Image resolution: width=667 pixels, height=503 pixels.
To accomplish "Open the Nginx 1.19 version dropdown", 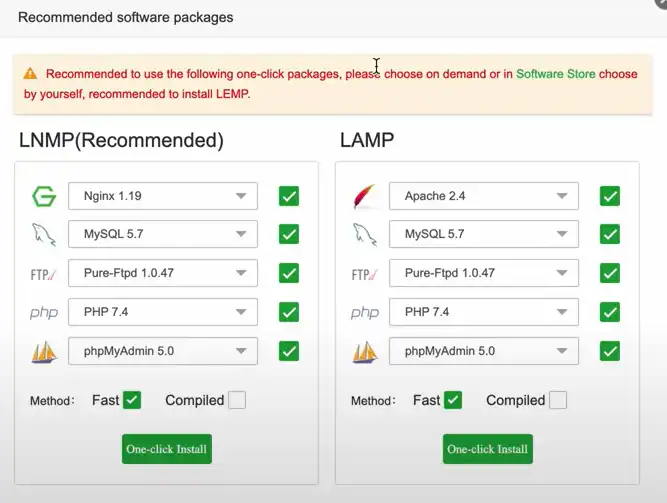I will coord(162,196).
